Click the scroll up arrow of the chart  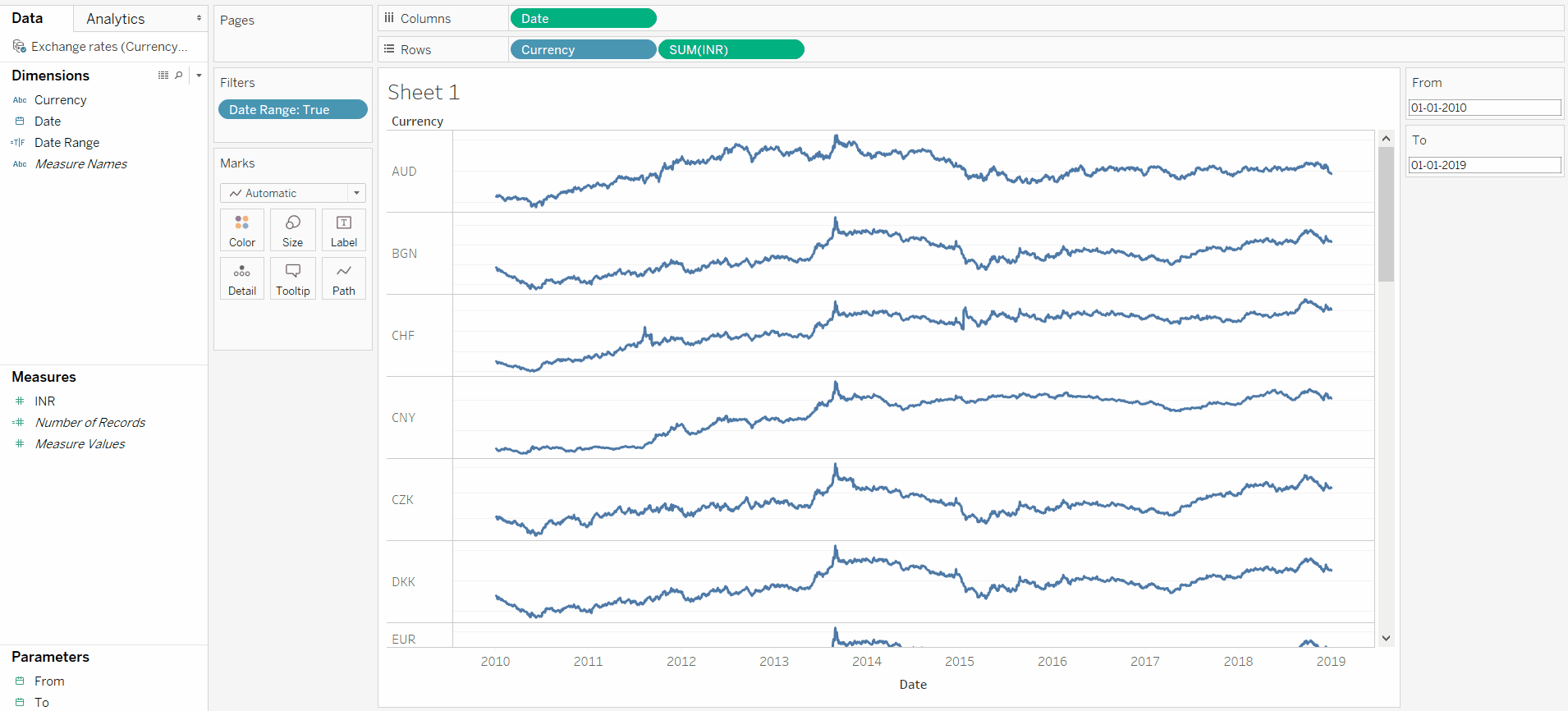tap(1386, 139)
